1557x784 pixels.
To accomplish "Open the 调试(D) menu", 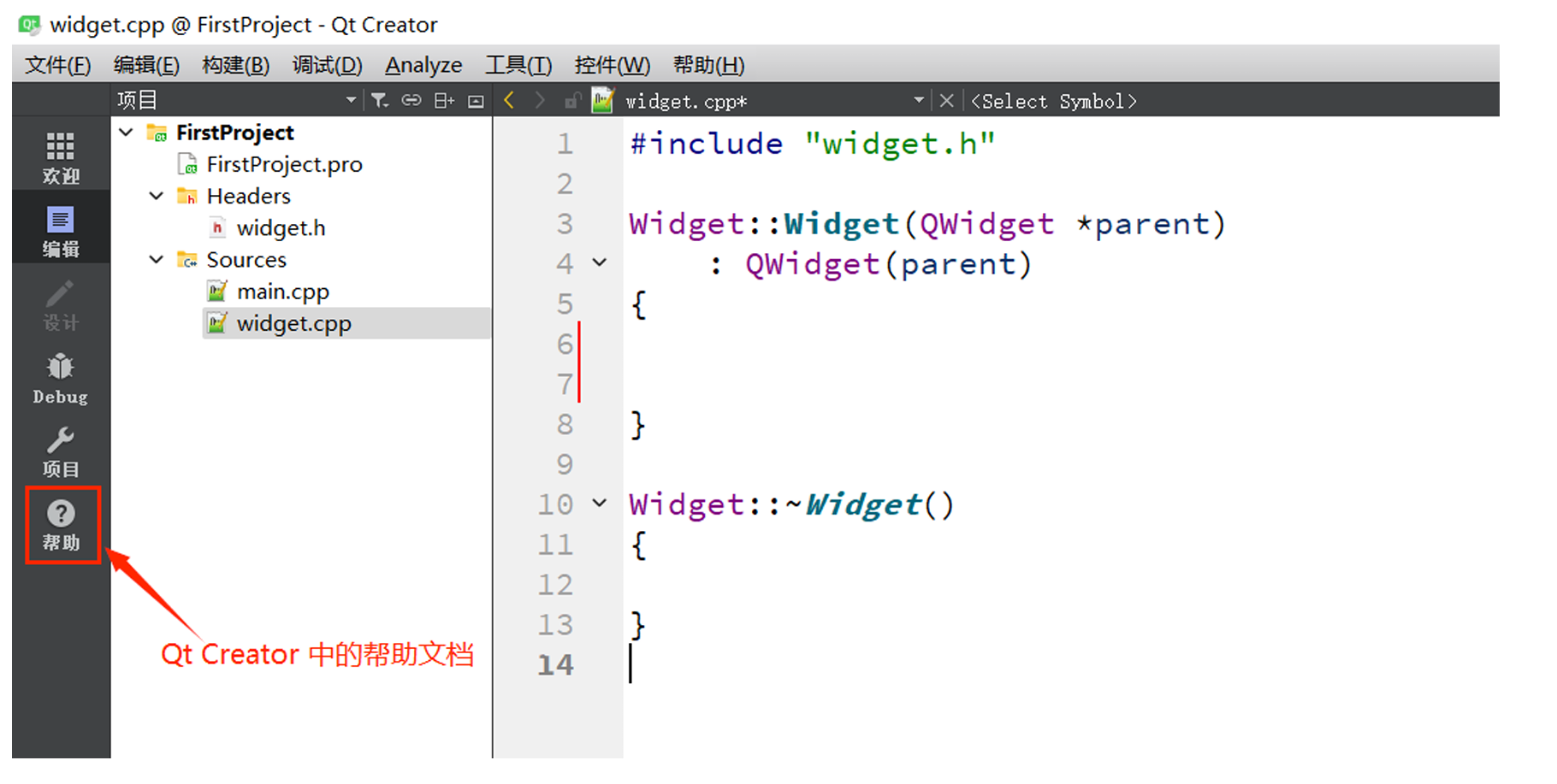I will (x=327, y=65).
